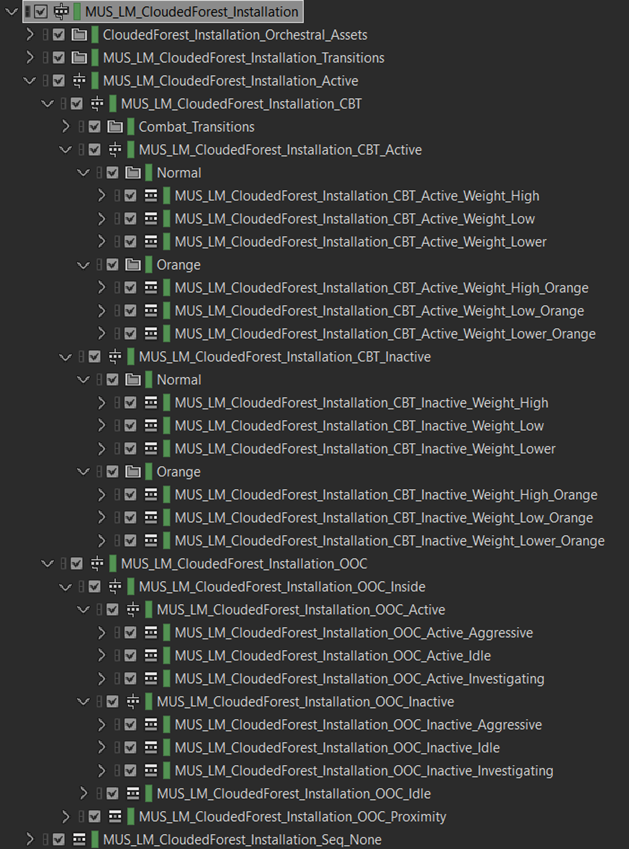Click the music switch container icon of MUS_LM_CloudedForest_Installation_CBT

pos(97,104)
